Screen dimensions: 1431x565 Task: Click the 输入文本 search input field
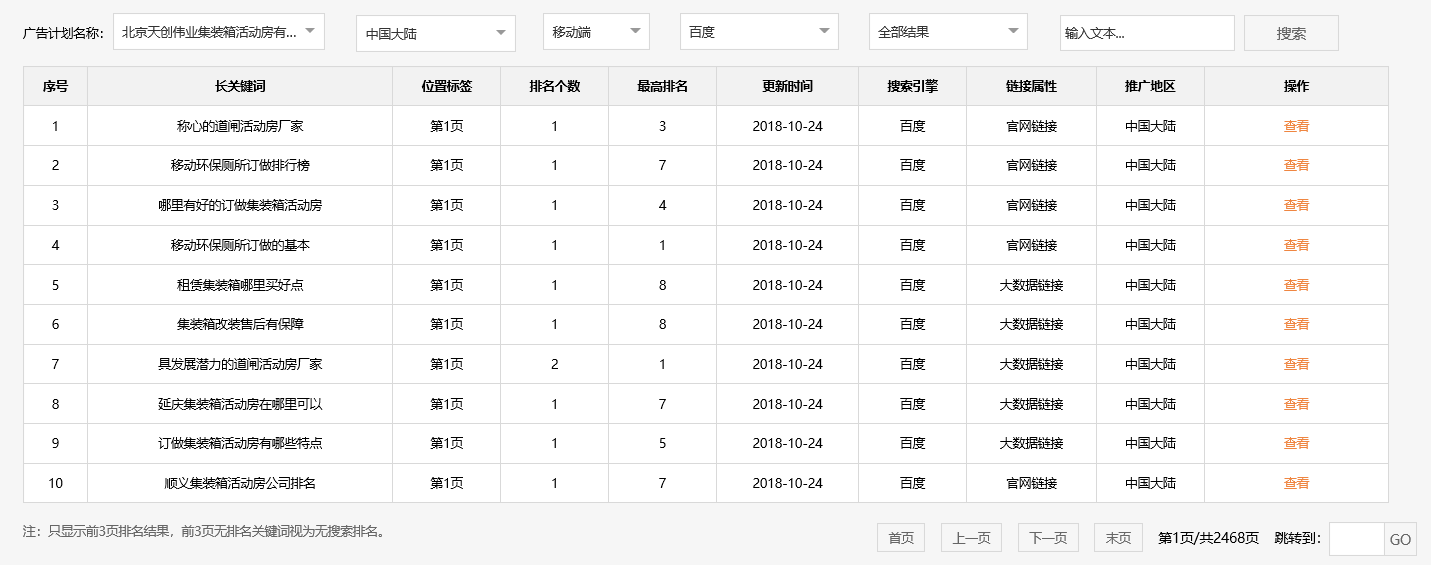coord(1146,33)
